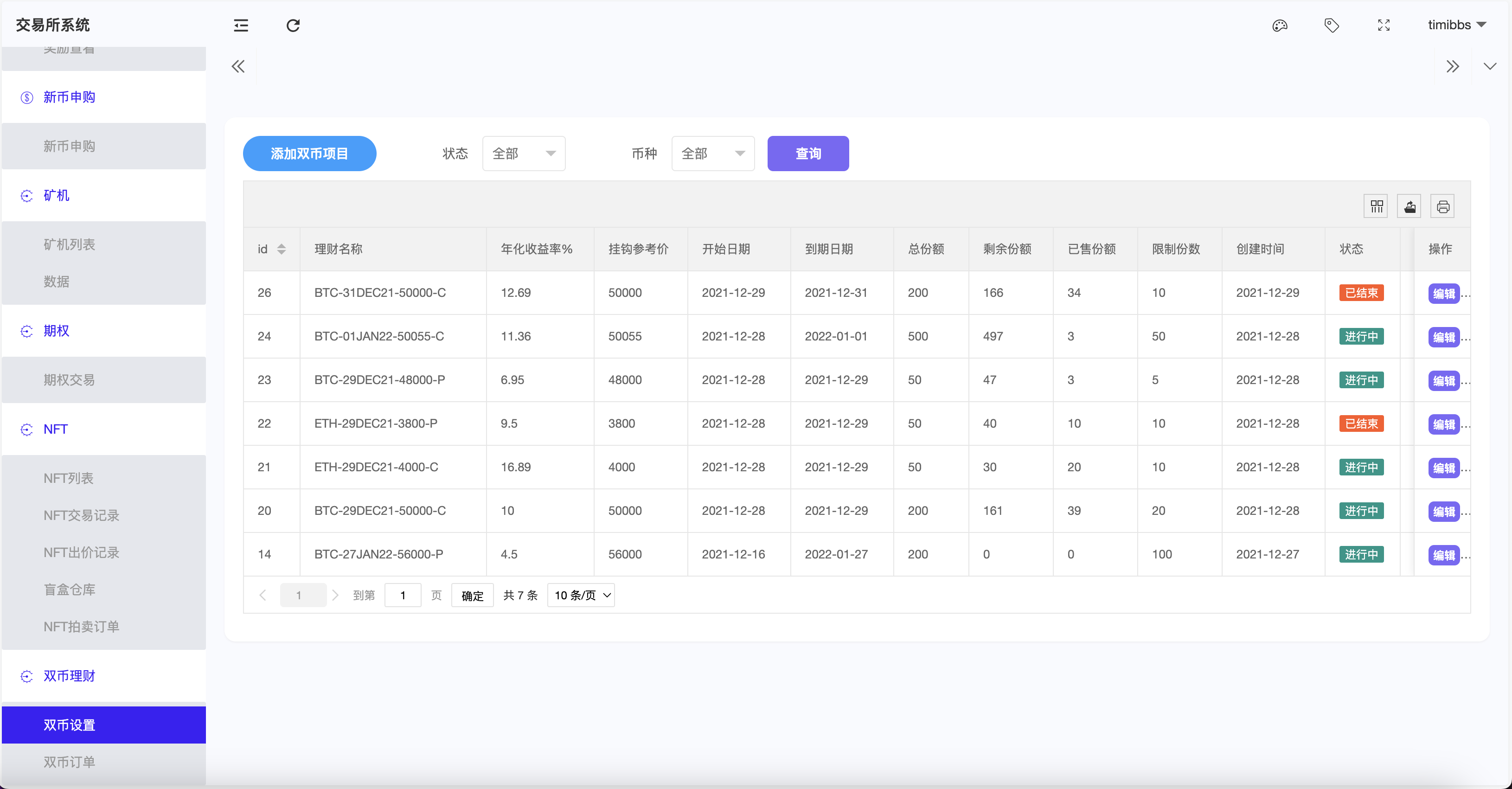Select 进行中 status badge on row 24
Screen dimensions: 1512x789
click(1361, 336)
